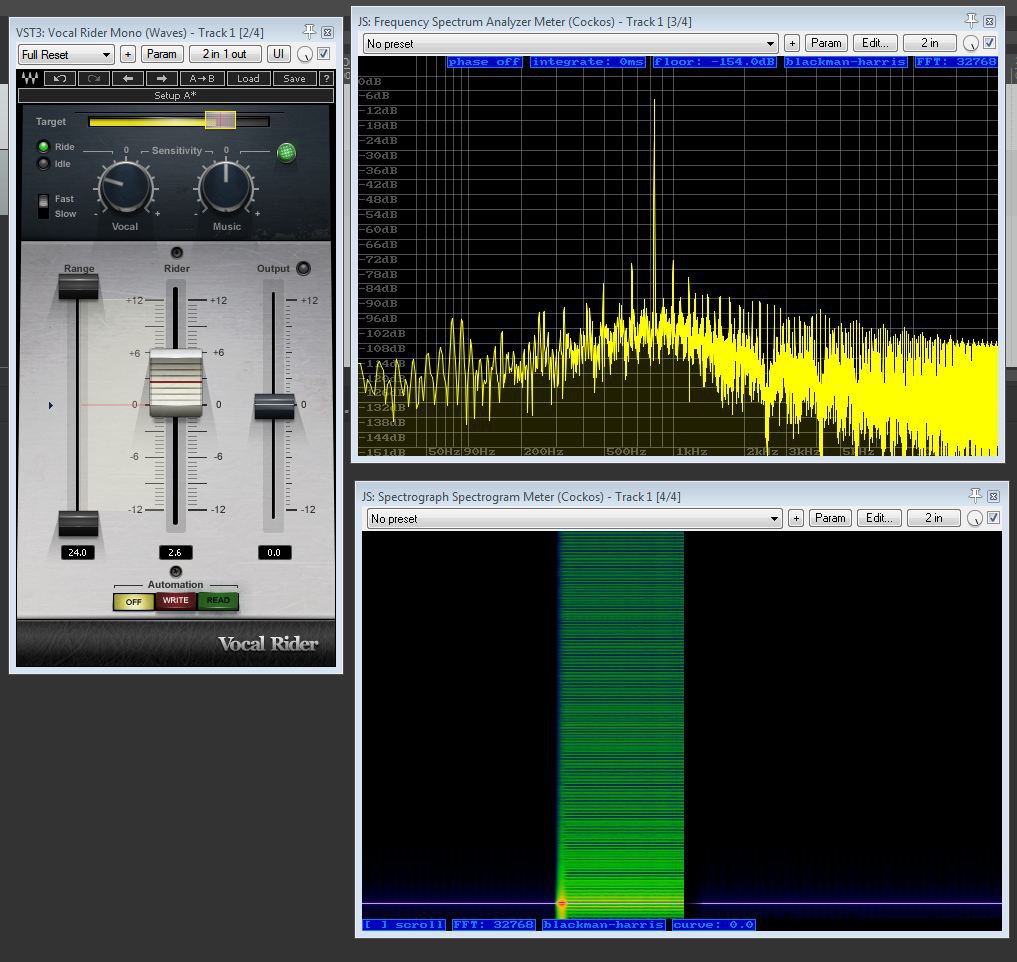Click the wet/dry knob in Frequency Spectrum Analyzer
Image resolution: width=1017 pixels, height=962 pixels.
(x=970, y=43)
